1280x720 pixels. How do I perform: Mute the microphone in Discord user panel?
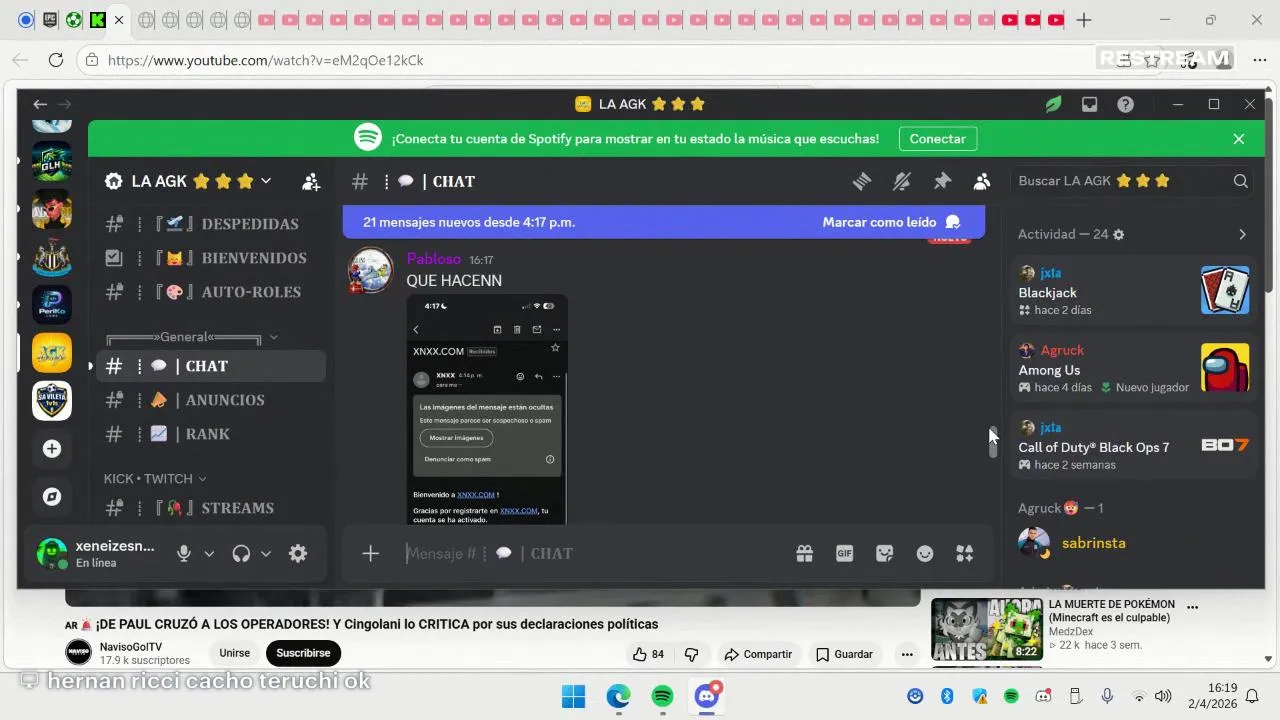(x=184, y=553)
